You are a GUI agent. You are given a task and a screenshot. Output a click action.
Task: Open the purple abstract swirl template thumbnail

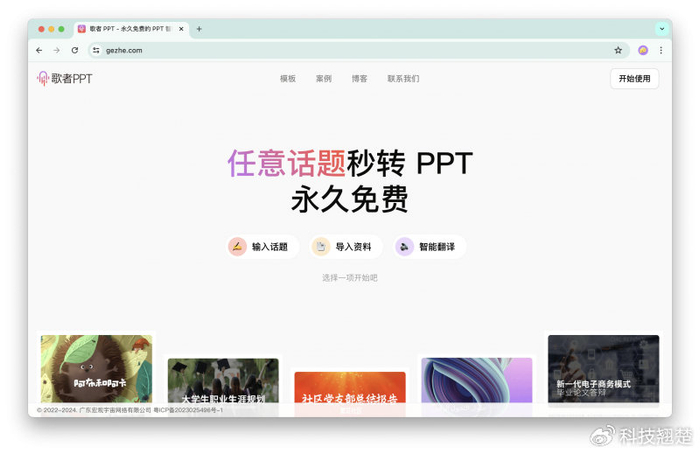[477, 380]
